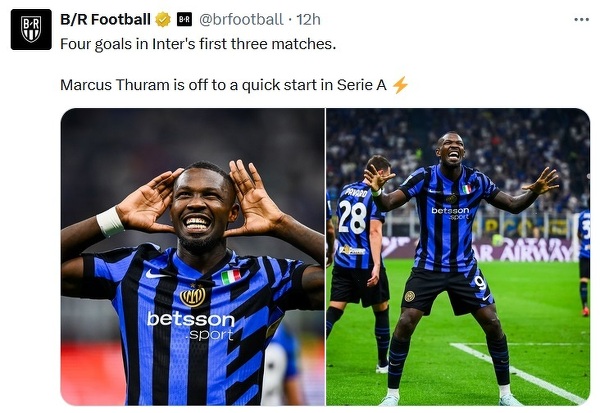The width and height of the screenshot is (600, 413).
Task: Open the B/R Football profile avatar
Action: tap(31, 29)
